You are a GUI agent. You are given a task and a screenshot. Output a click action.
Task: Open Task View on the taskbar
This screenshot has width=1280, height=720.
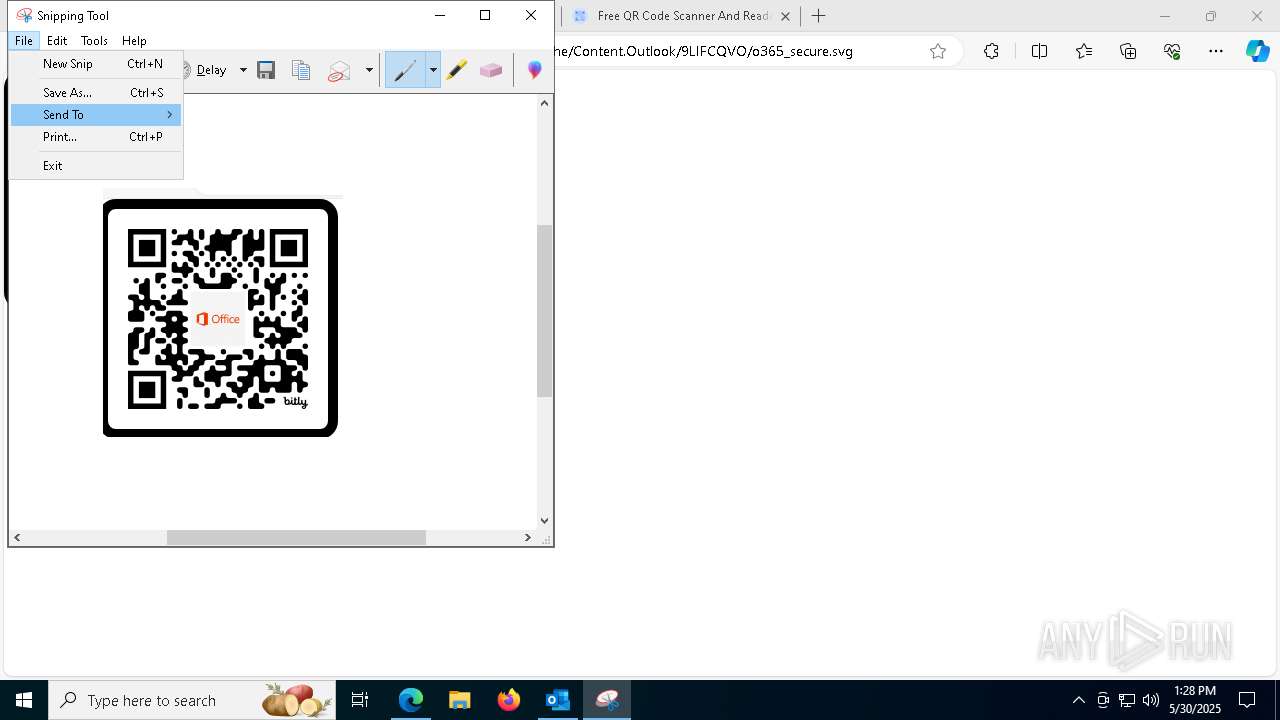point(360,700)
